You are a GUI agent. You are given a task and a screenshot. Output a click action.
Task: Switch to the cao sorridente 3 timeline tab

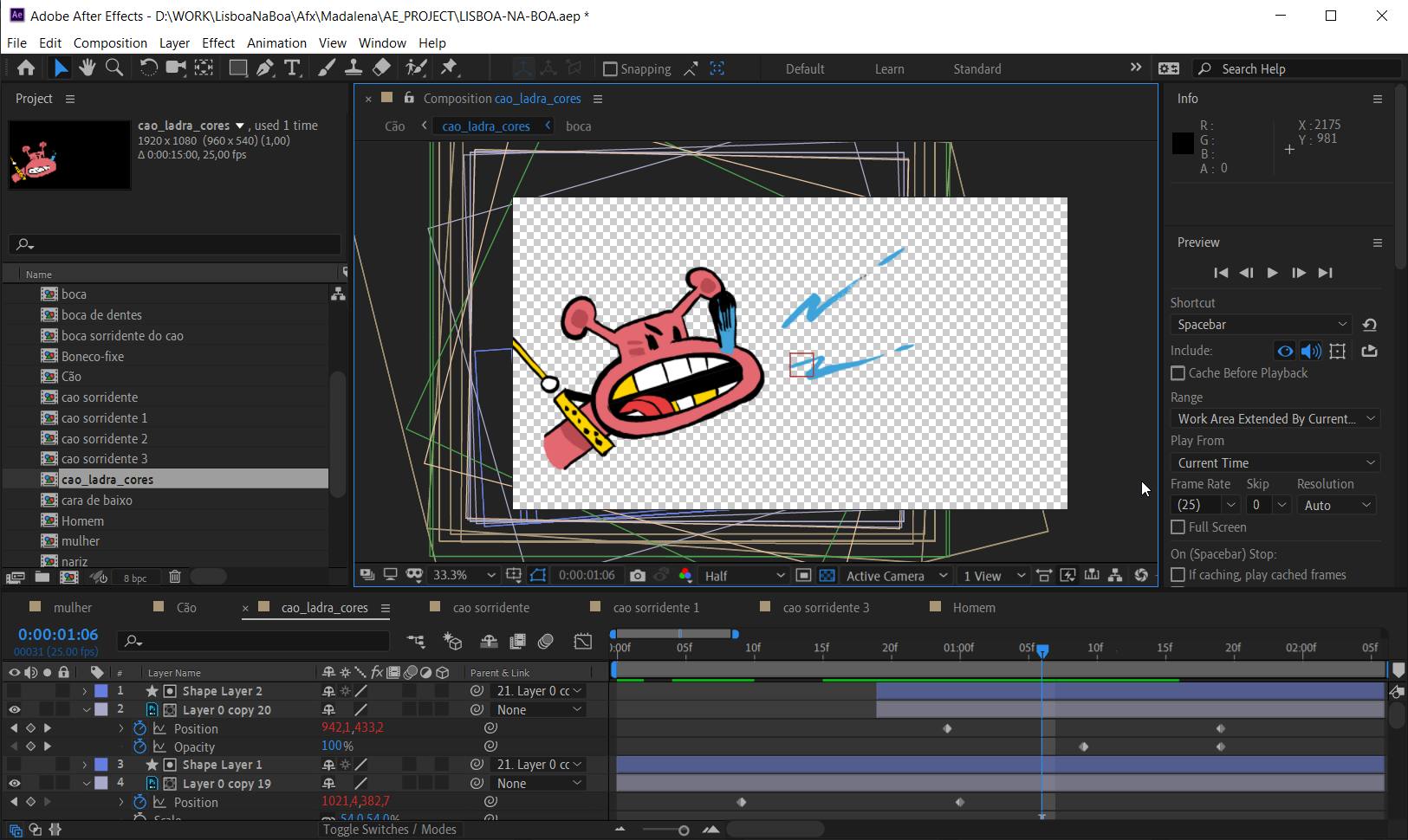click(826, 608)
